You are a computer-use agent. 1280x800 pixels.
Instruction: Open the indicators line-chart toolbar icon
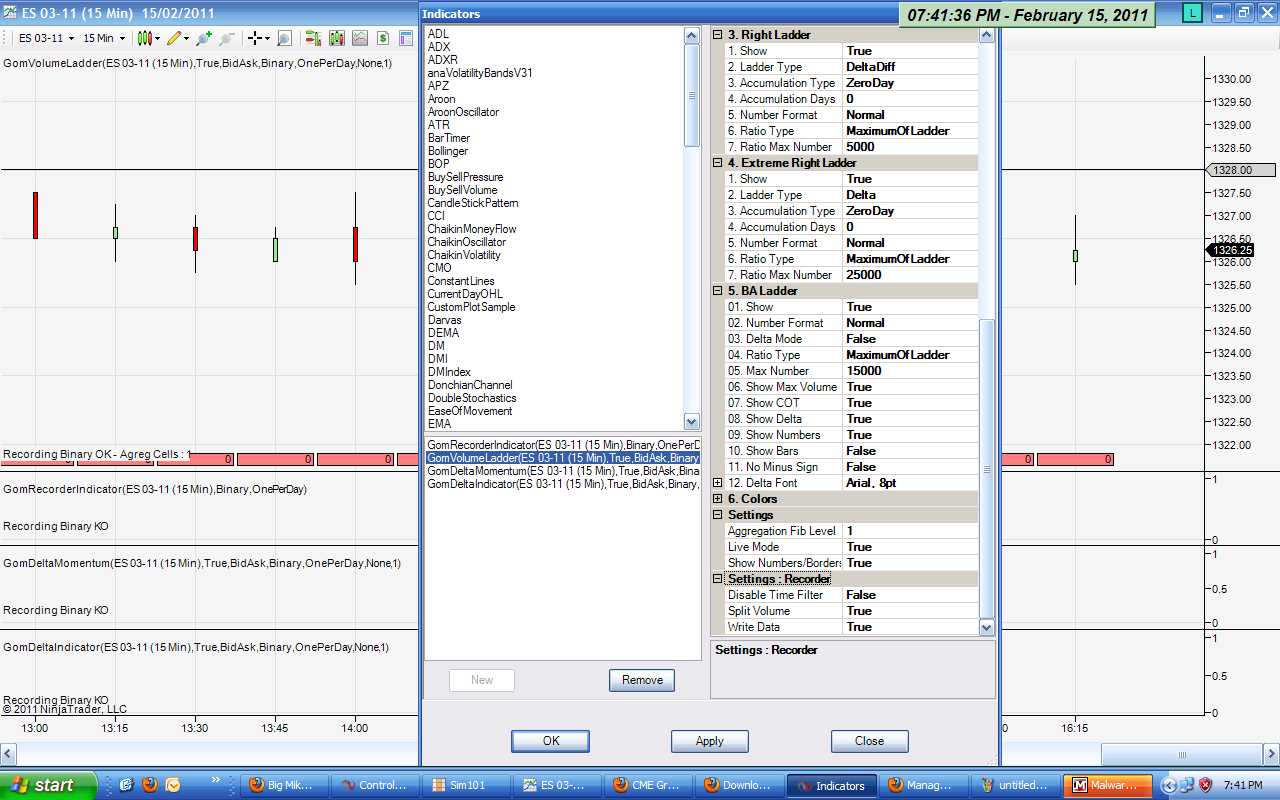359,38
